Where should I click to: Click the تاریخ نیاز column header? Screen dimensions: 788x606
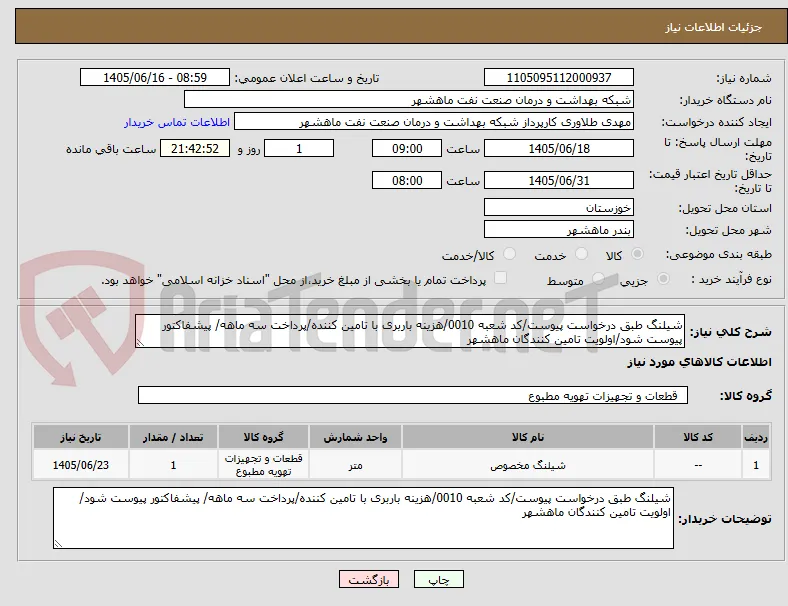(81, 437)
